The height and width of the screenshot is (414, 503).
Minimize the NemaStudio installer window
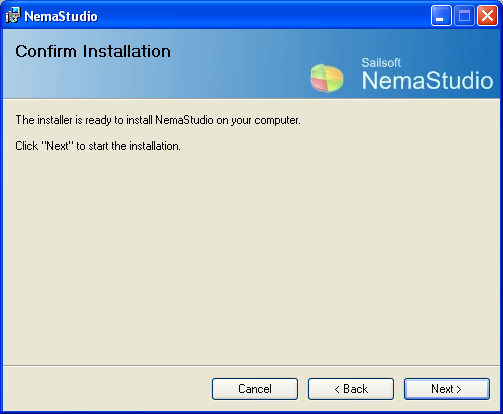[x=441, y=15]
